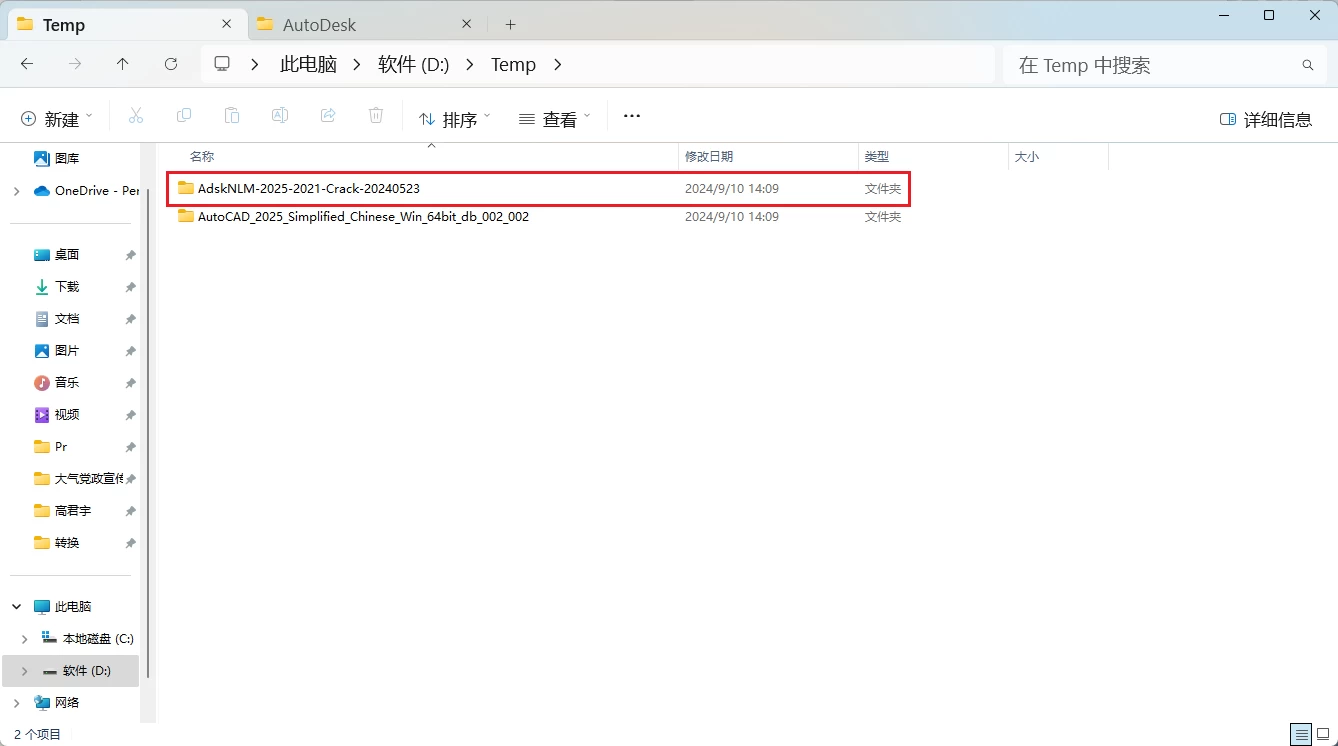Expand the 软件 (D:) node
The width and height of the screenshot is (1338, 746).
(x=25, y=671)
